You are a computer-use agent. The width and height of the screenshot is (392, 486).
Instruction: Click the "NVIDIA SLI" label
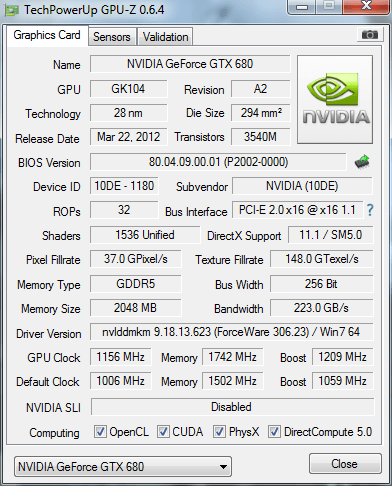point(53,408)
